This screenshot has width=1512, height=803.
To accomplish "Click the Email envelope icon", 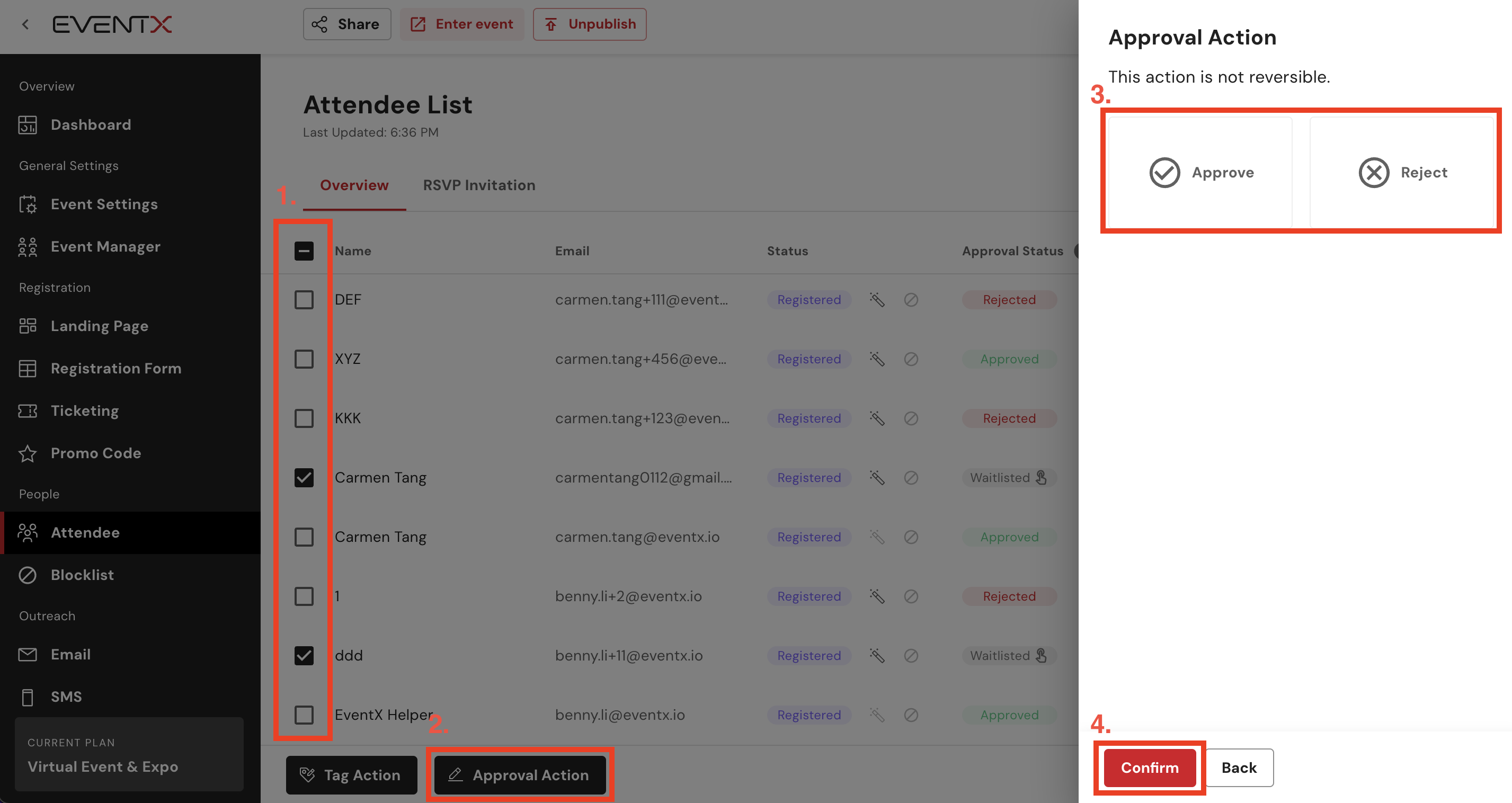I will click(x=28, y=655).
